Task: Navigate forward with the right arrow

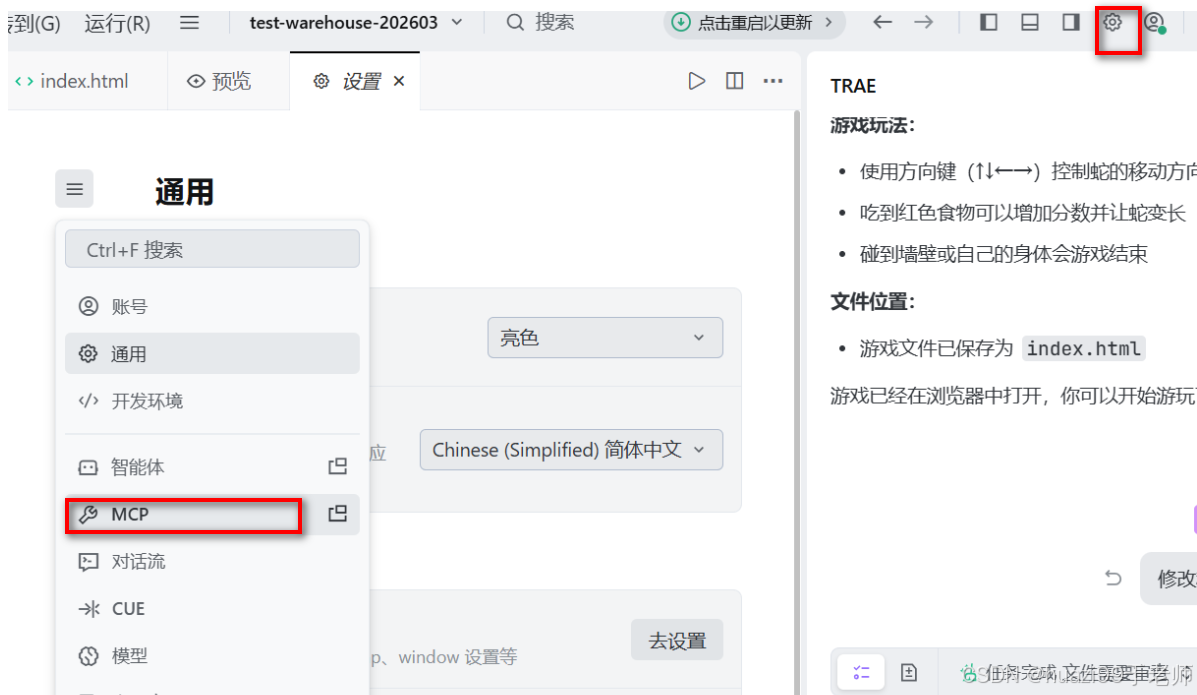Action: [924, 22]
